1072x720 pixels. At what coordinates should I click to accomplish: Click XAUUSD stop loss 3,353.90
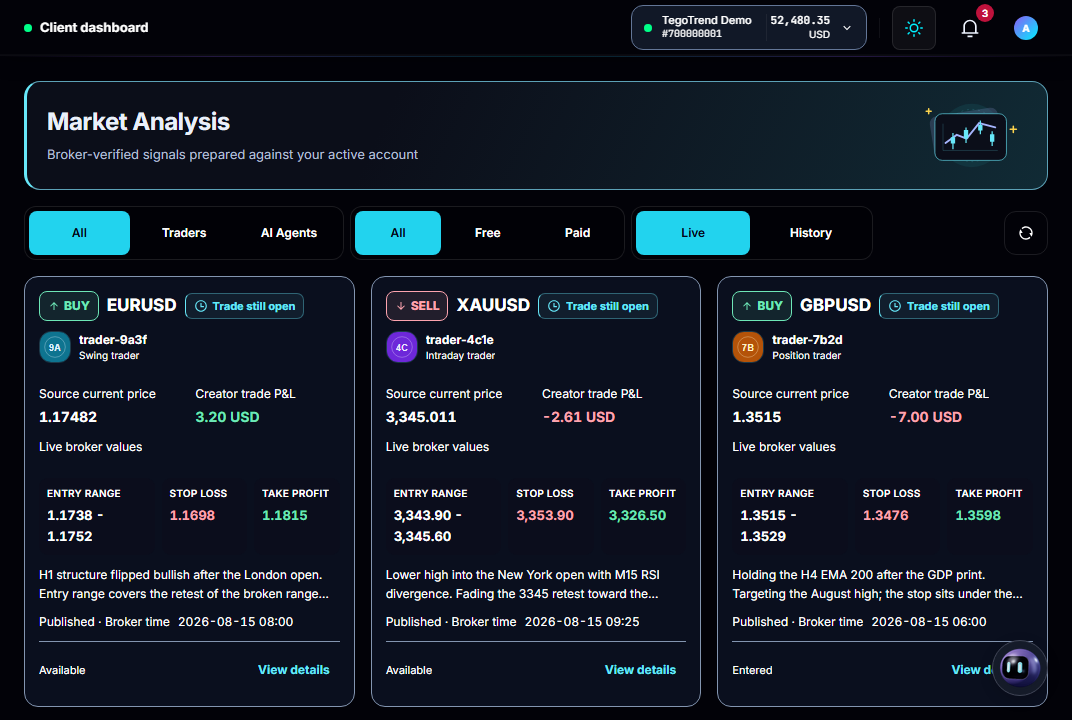click(x=545, y=516)
